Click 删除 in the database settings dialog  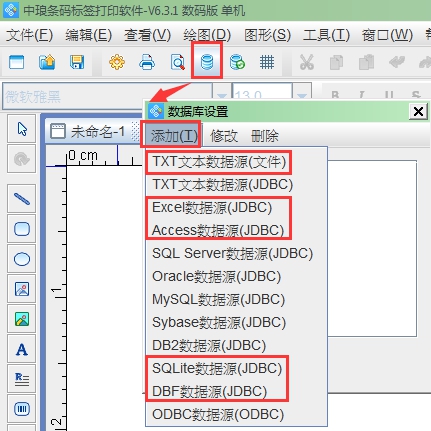(264, 136)
